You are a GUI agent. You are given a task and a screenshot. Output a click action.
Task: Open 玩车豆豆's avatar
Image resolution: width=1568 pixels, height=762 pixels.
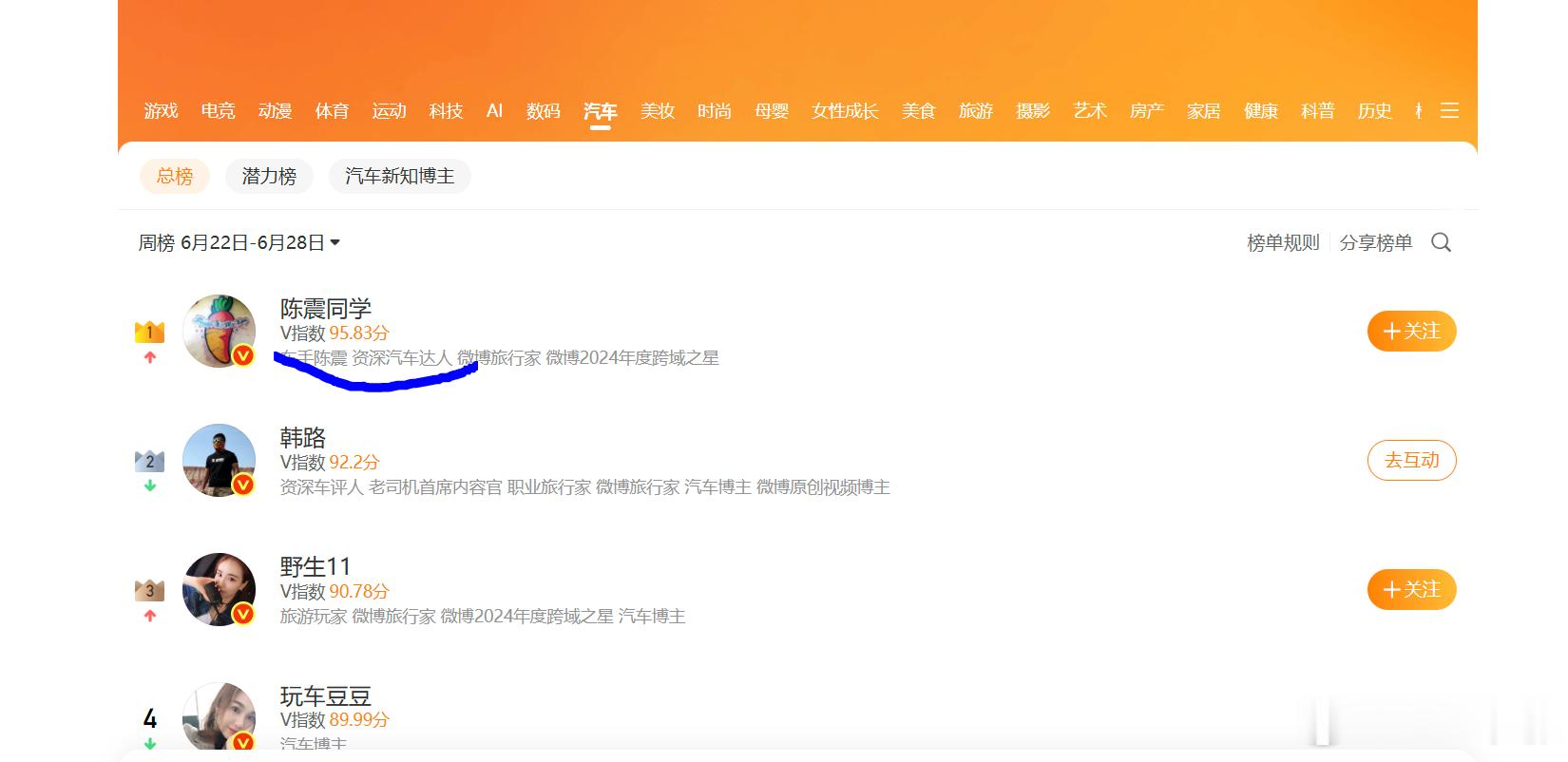pos(219,718)
